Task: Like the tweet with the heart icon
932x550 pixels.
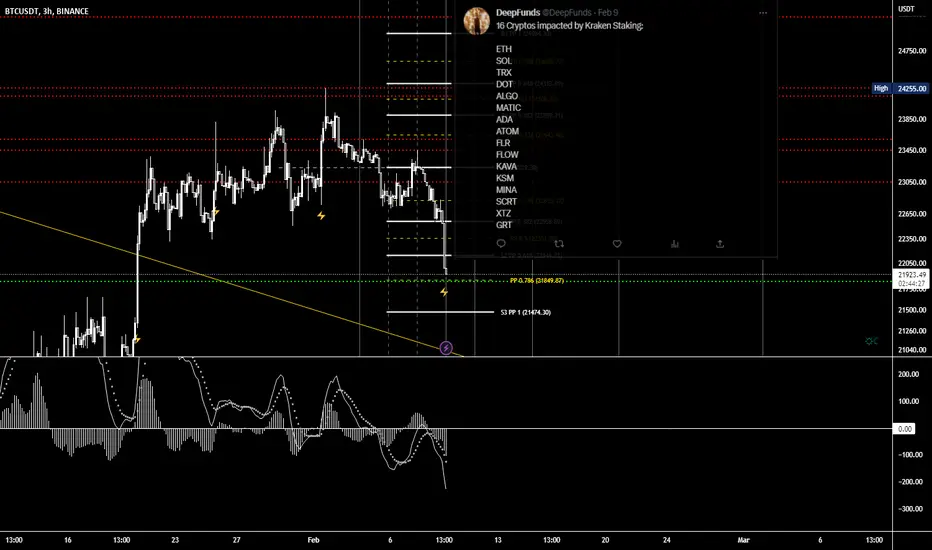Action: click(617, 244)
